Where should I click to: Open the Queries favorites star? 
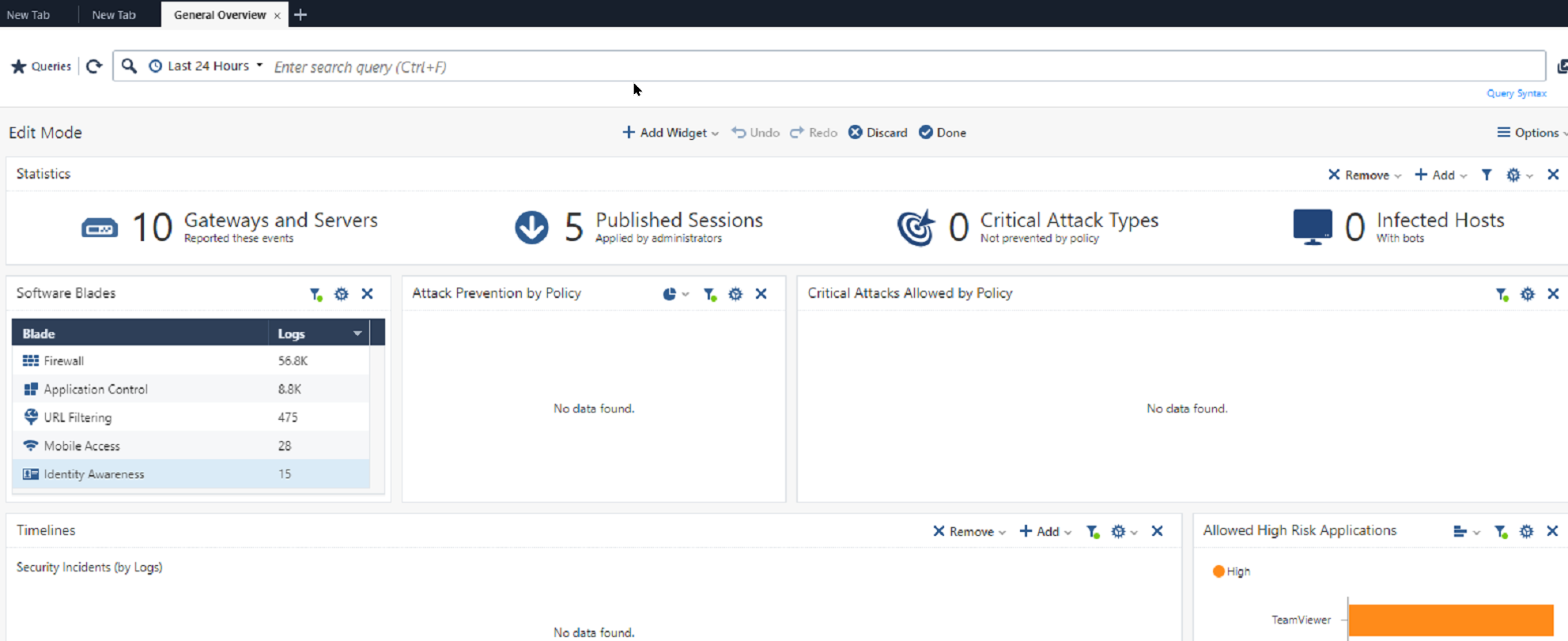point(19,66)
